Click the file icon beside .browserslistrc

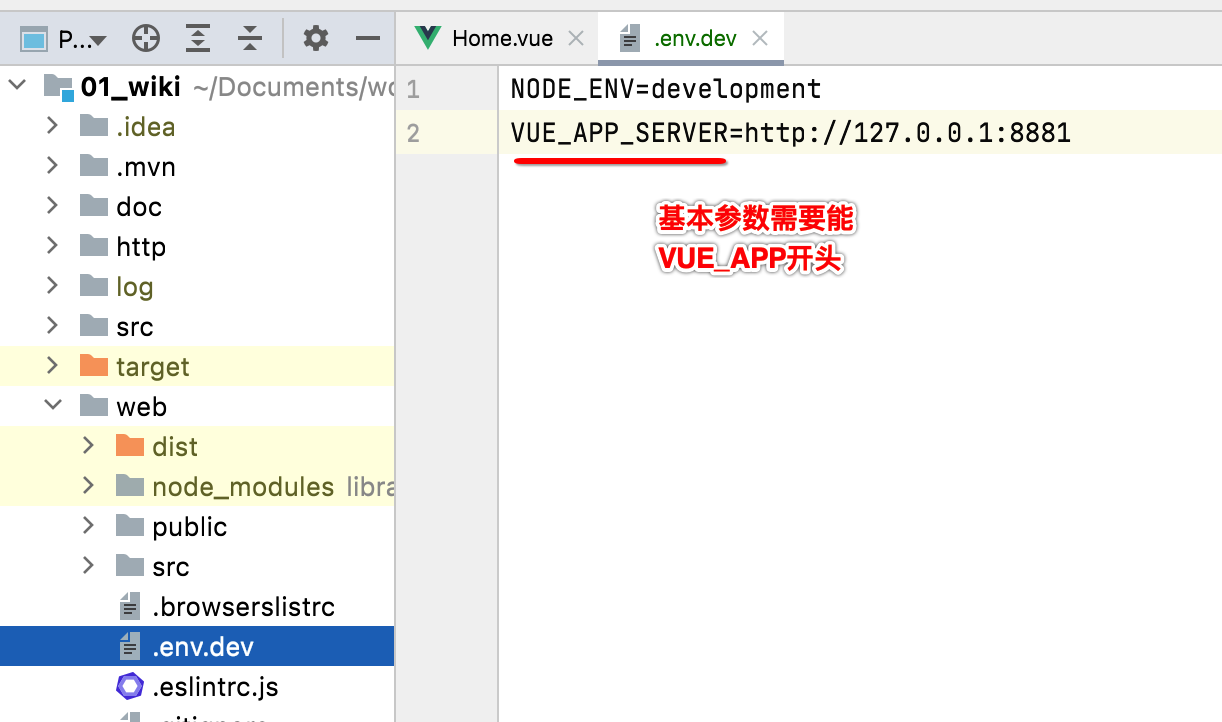pos(131,606)
